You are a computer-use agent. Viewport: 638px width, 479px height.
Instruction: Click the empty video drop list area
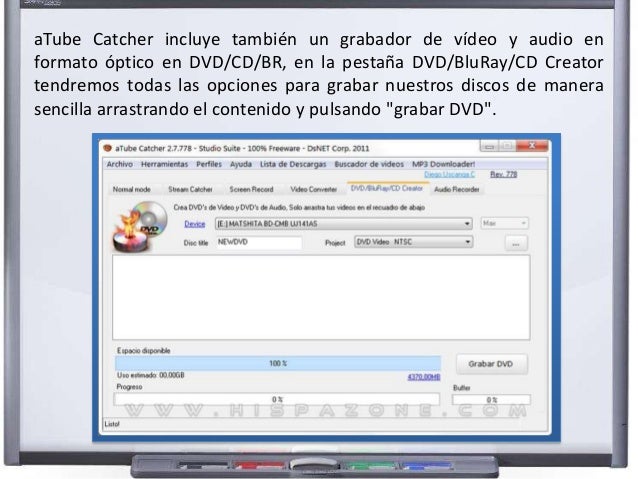tap(321, 297)
